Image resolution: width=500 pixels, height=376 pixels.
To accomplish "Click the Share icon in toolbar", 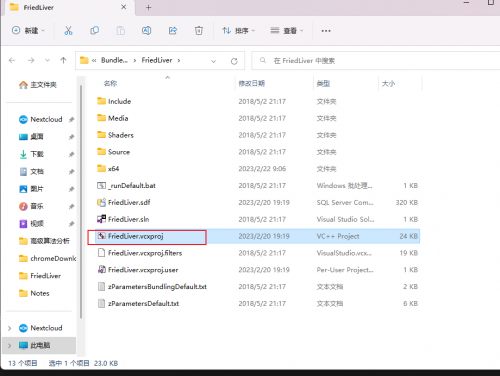I will click(173, 31).
